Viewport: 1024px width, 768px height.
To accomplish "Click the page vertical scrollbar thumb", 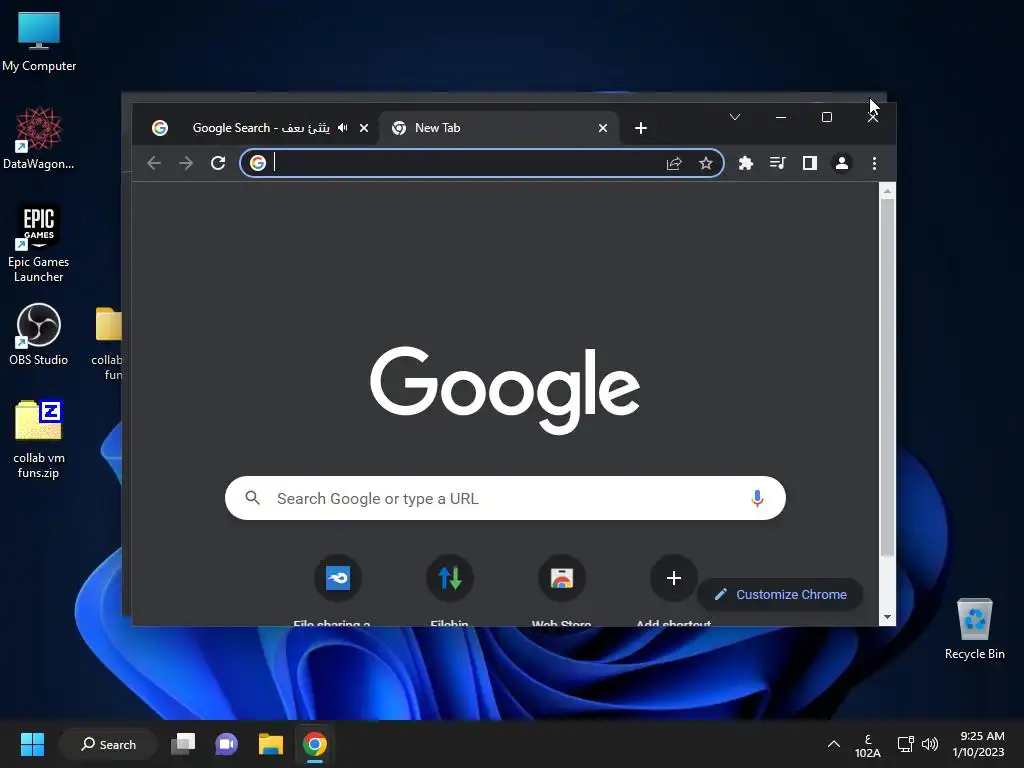I will coord(887,377).
